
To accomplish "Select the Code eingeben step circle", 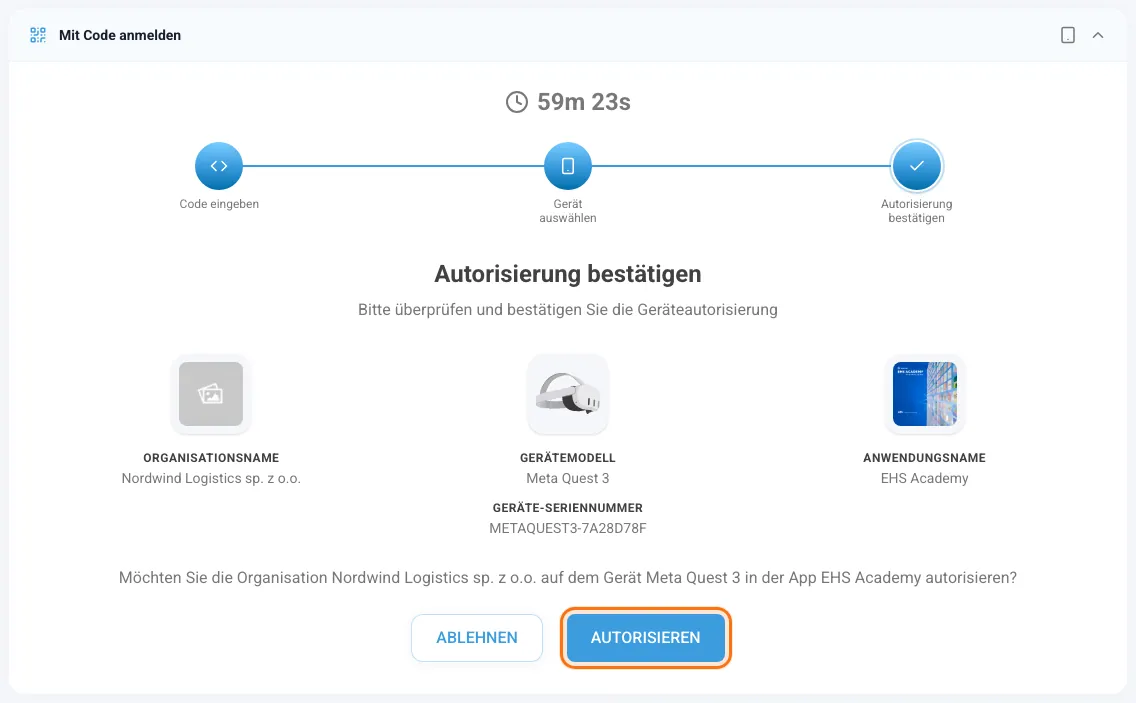I will click(219, 166).
